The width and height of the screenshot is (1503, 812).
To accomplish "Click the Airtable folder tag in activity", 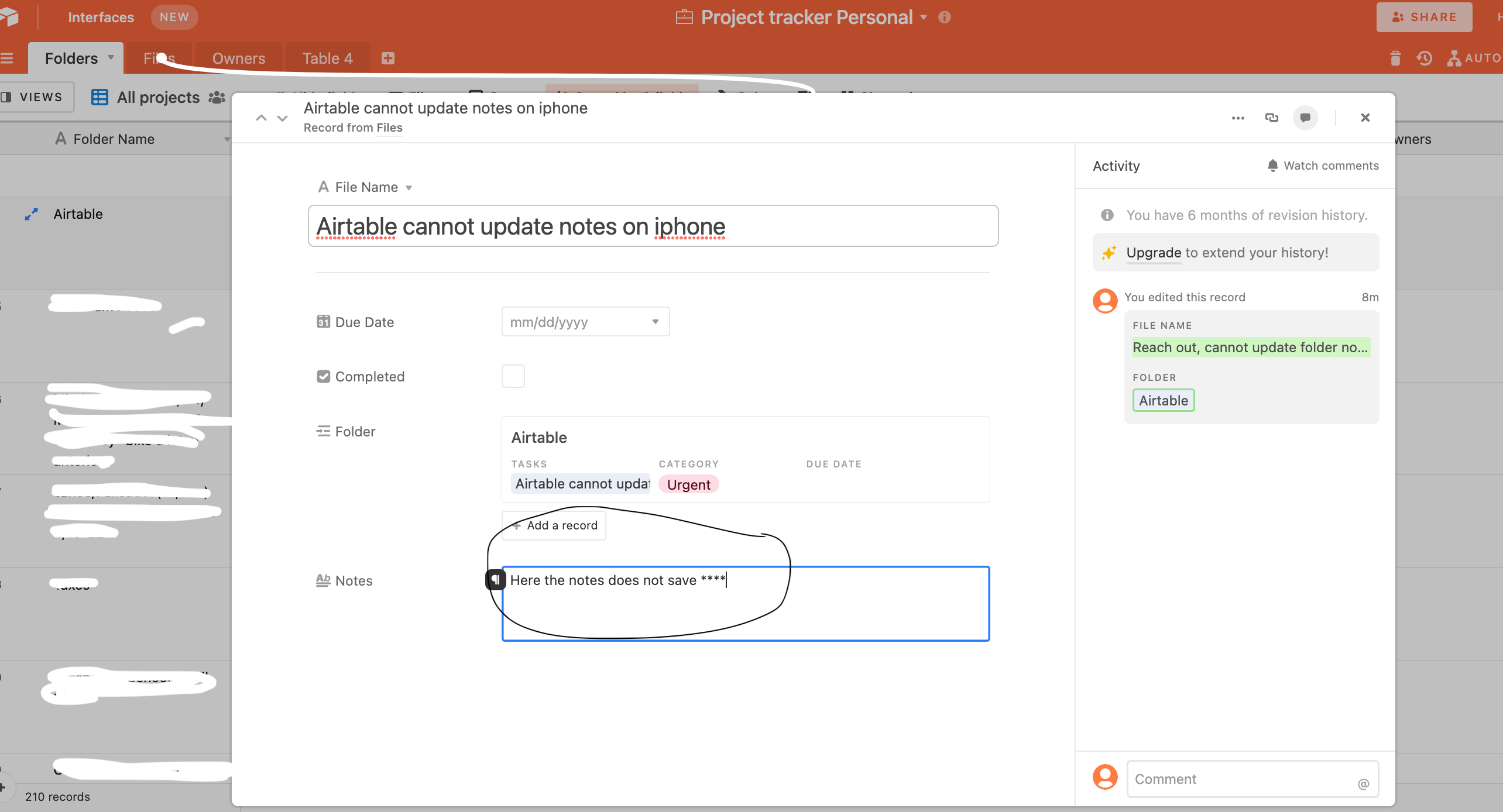I will [x=1164, y=401].
